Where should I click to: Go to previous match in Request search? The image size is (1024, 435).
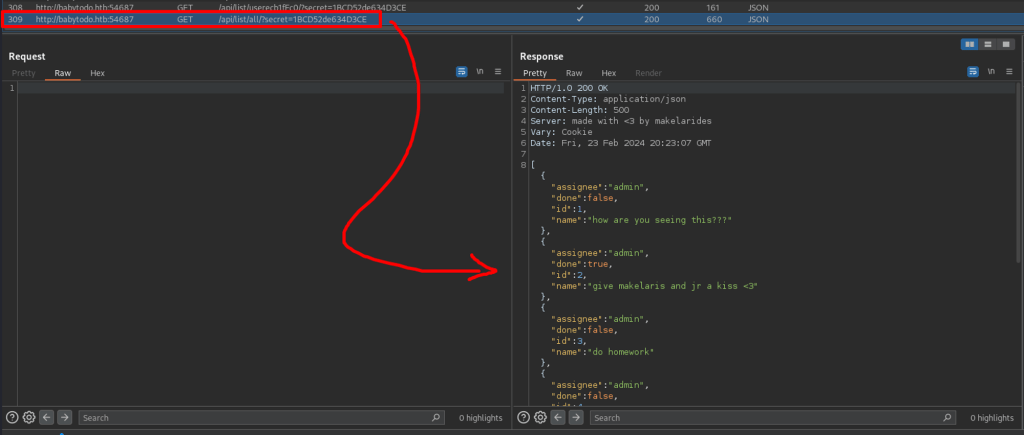[x=47, y=417]
